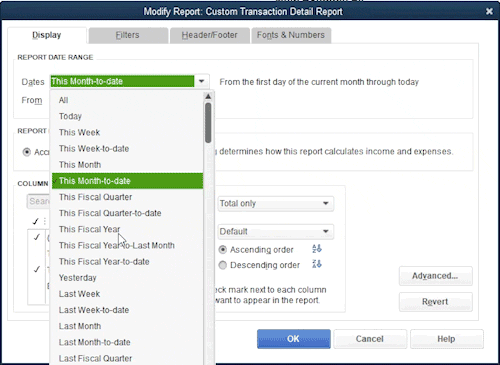Pick This Fiscal Quarter option
The width and height of the screenshot is (500, 365).
point(127,197)
